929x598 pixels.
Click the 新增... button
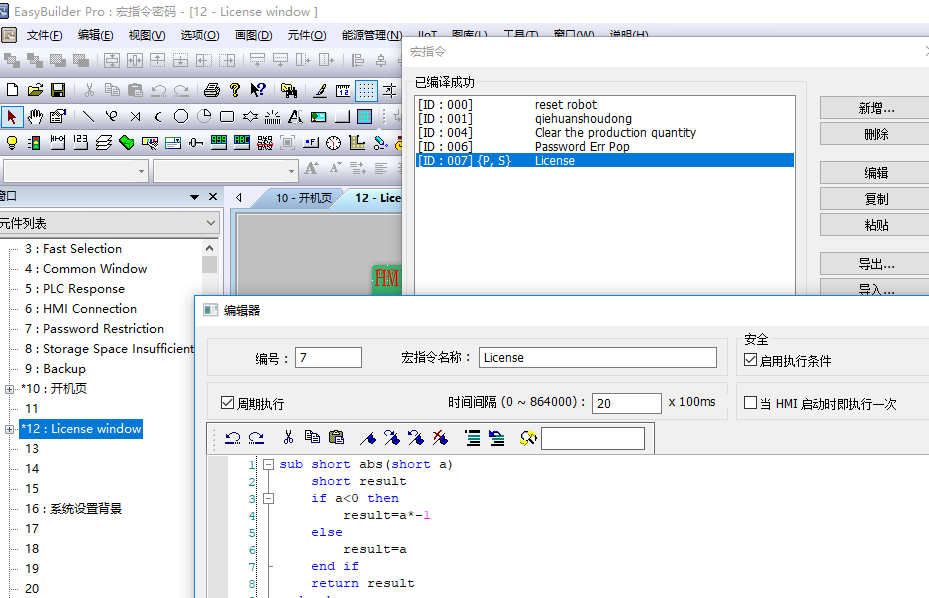[875, 108]
